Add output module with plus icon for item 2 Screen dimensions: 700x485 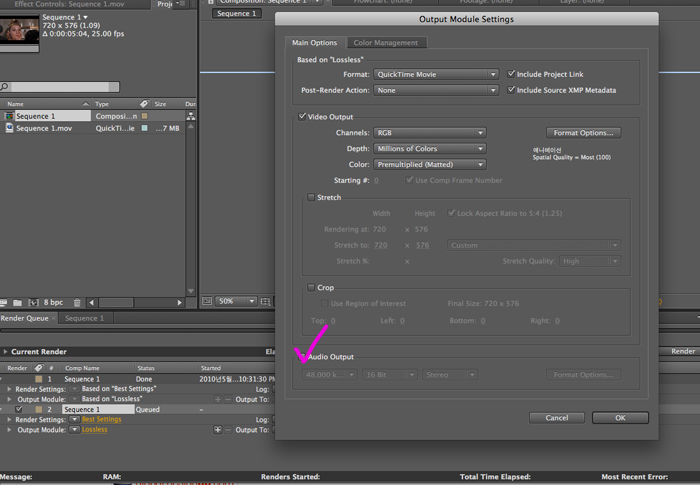[217, 430]
